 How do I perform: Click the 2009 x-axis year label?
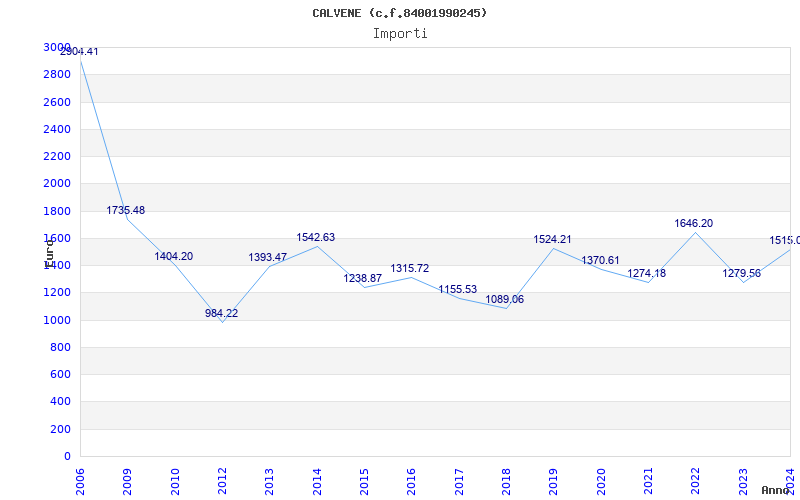(x=127, y=482)
